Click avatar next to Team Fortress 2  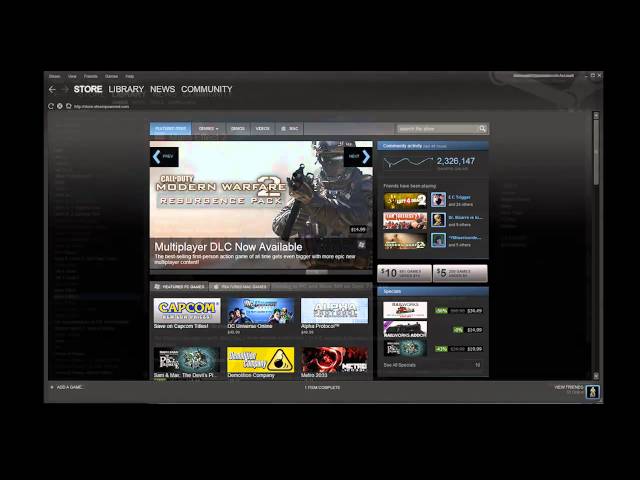438,220
